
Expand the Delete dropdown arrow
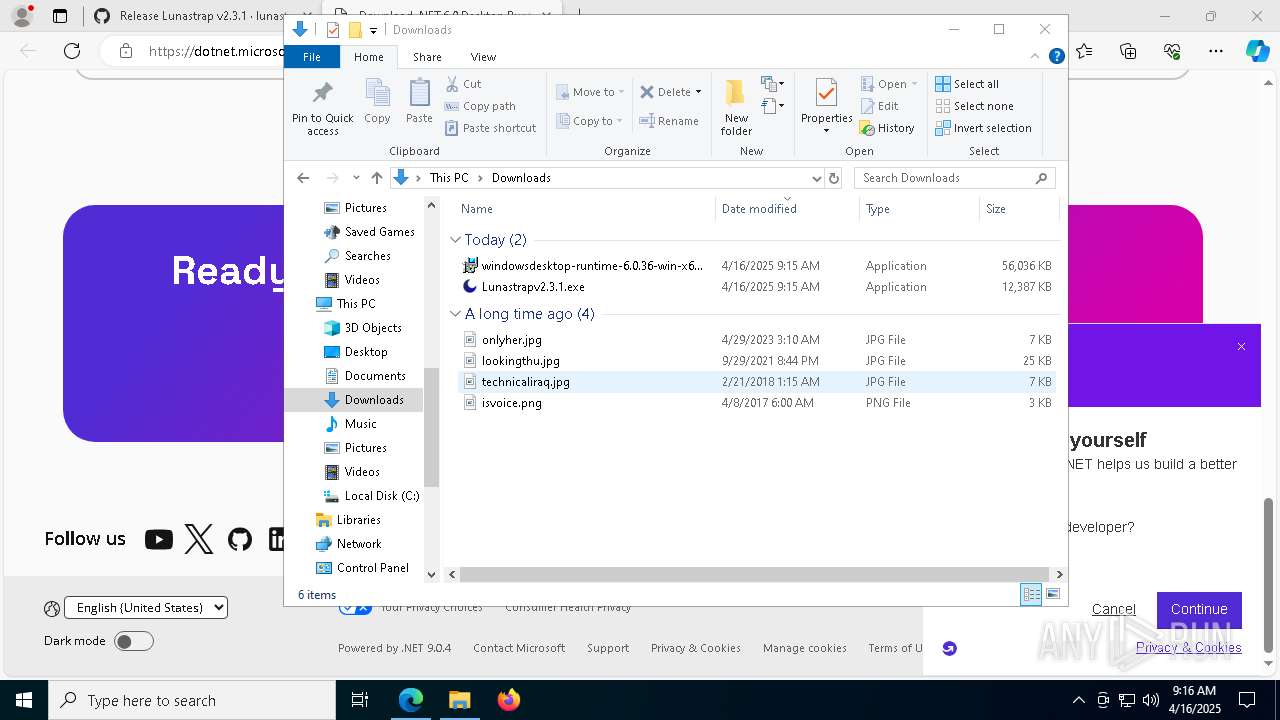click(698, 92)
